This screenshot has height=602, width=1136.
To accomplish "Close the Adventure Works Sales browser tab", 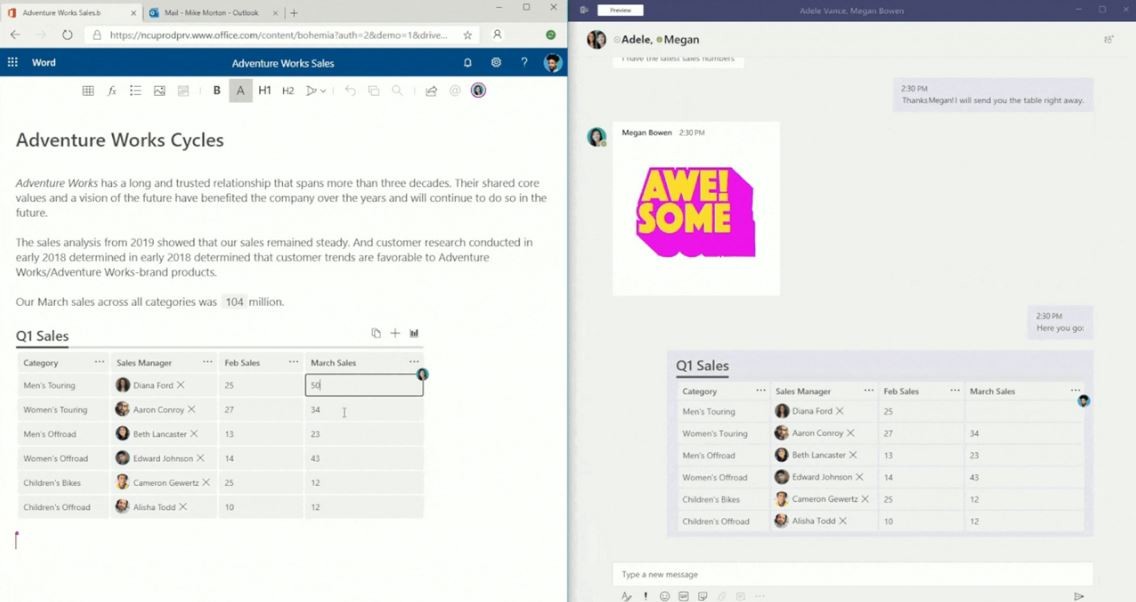I will (133, 13).
